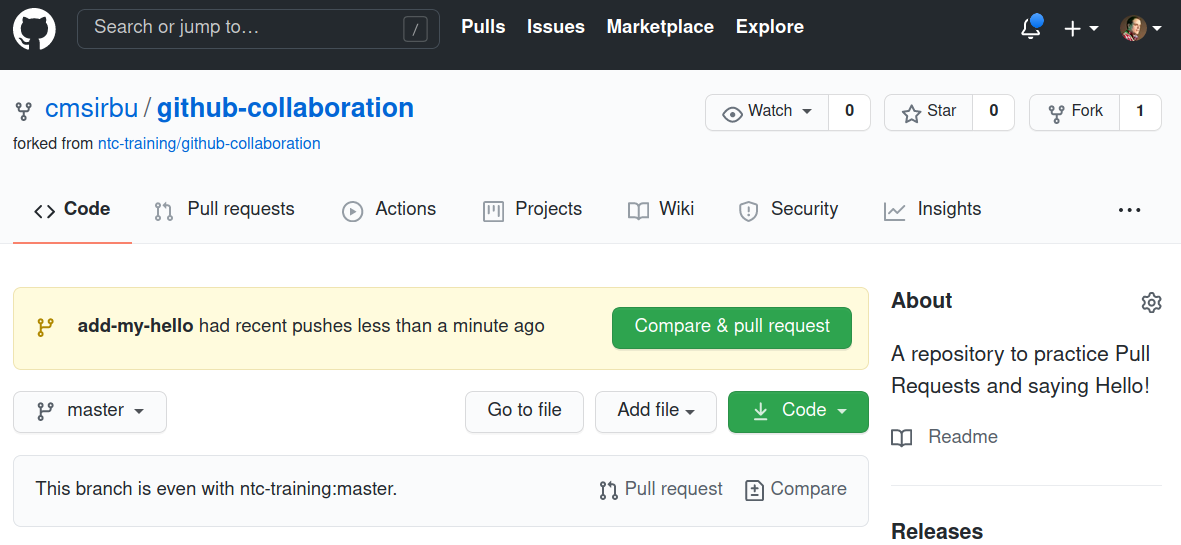Expand the Watch dropdown
This screenshot has width=1181, height=545.
coord(767,112)
